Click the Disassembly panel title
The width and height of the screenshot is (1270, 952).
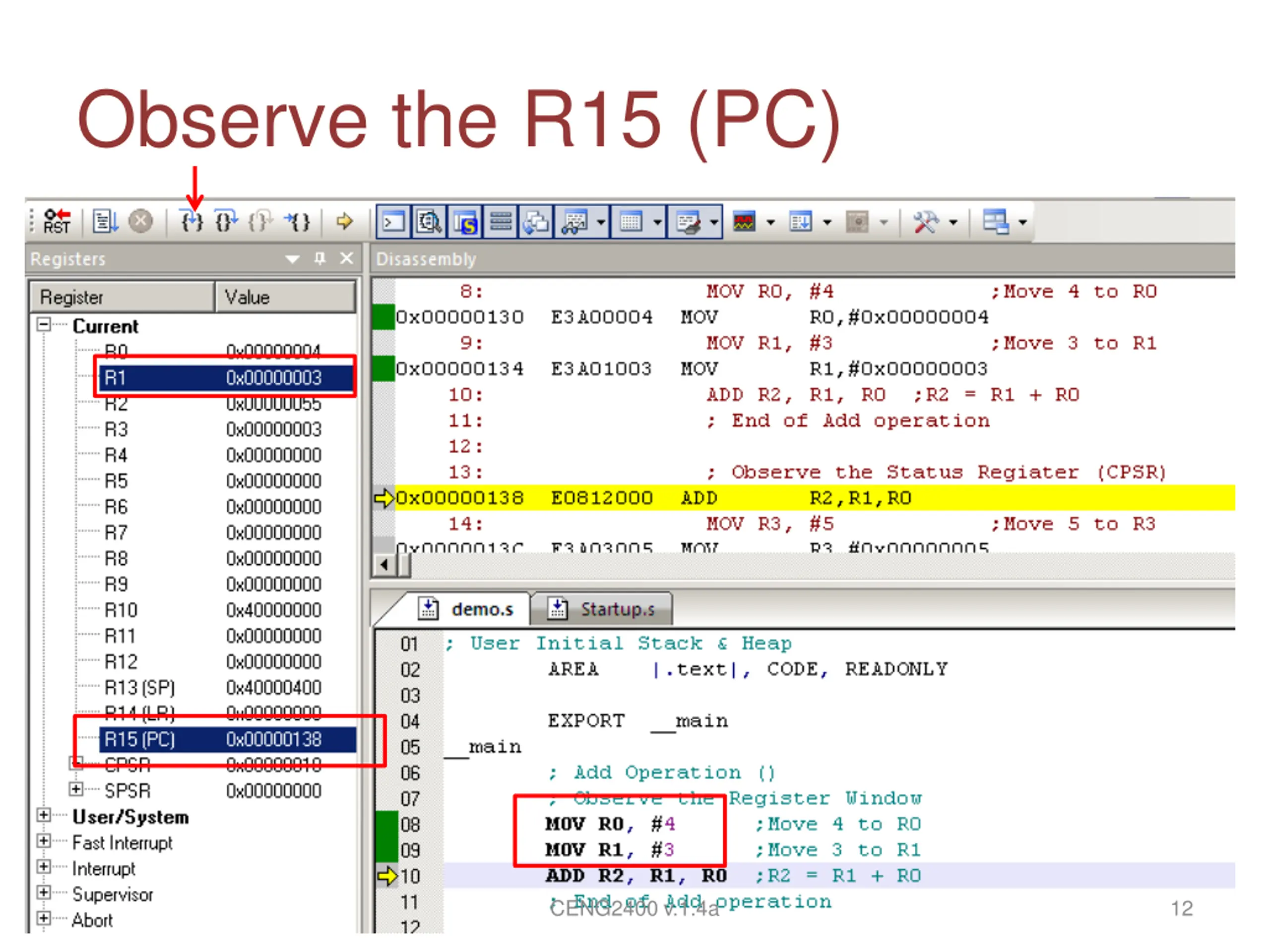point(426,259)
